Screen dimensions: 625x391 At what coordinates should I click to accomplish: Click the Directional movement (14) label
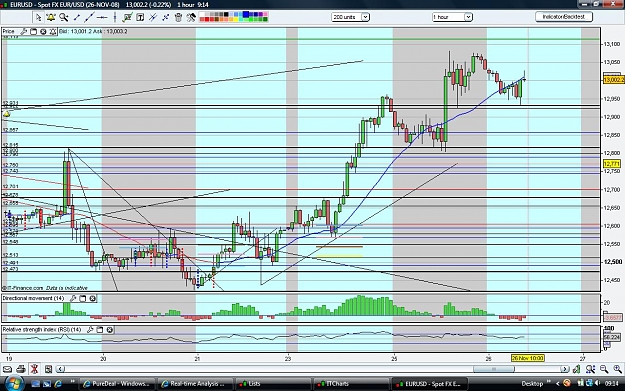pos(33,298)
